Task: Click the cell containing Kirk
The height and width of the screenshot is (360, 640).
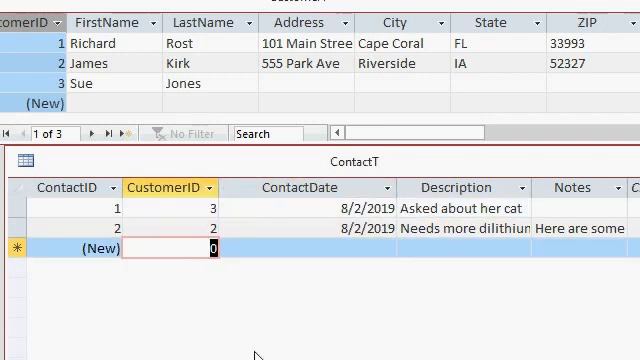Action: (211, 63)
